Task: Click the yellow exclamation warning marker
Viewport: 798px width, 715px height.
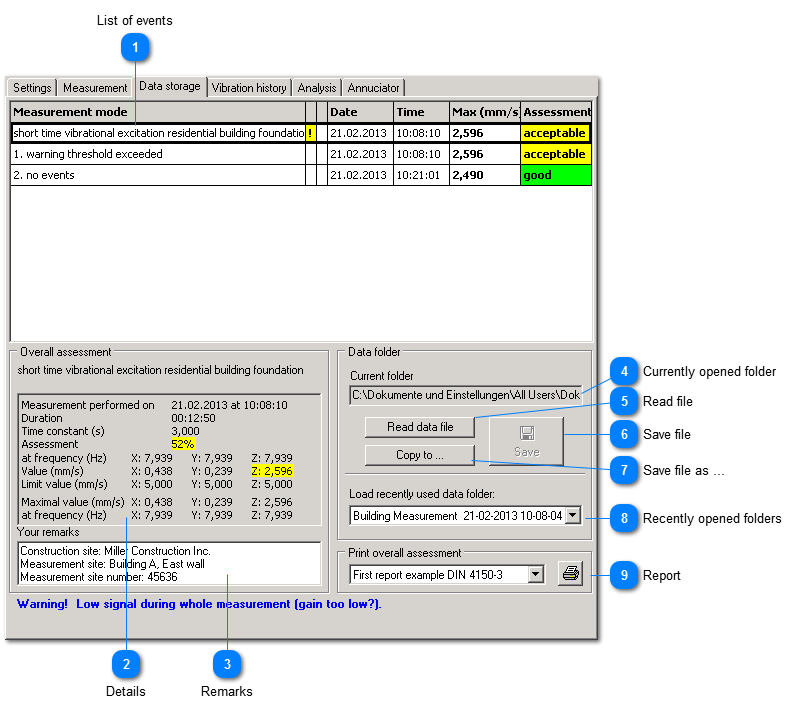Action: pyautogui.click(x=310, y=133)
